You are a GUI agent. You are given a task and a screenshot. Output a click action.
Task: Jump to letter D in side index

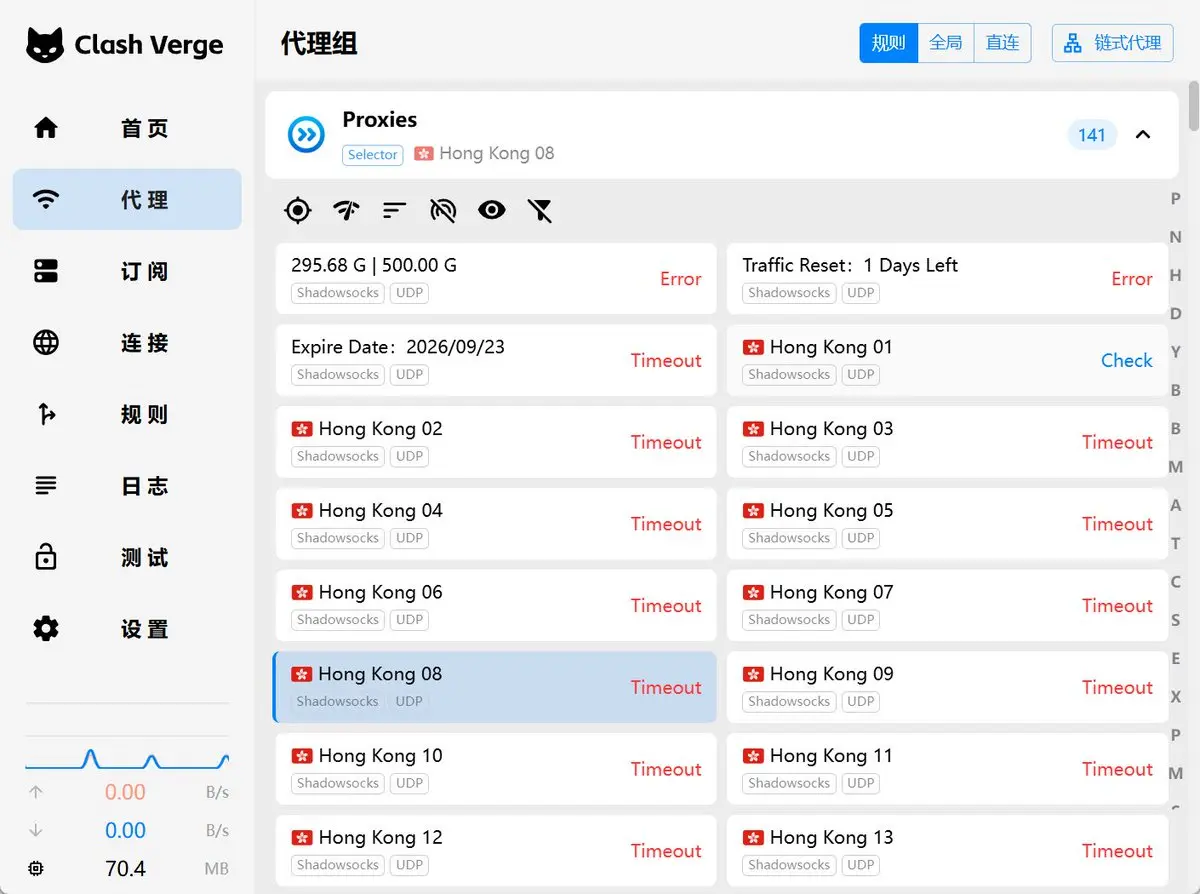pyautogui.click(x=1176, y=313)
